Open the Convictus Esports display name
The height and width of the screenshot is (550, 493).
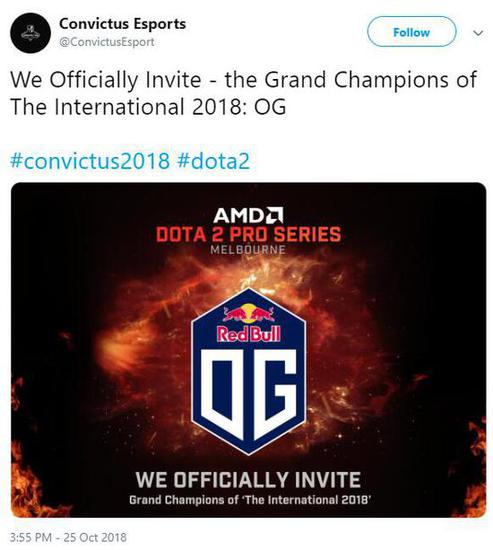click(x=122, y=24)
